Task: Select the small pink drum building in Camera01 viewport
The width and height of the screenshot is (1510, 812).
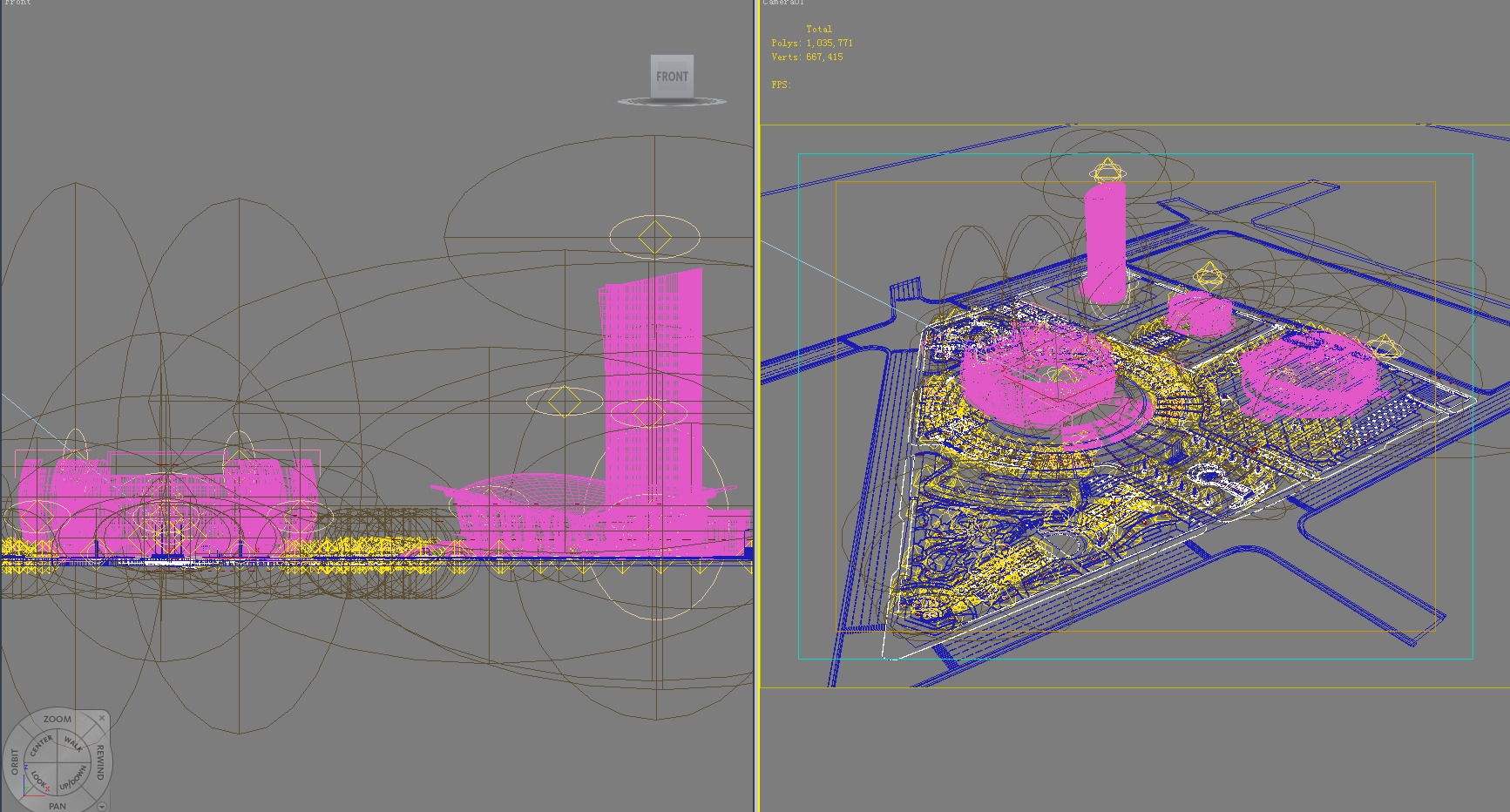Action: tap(1200, 314)
